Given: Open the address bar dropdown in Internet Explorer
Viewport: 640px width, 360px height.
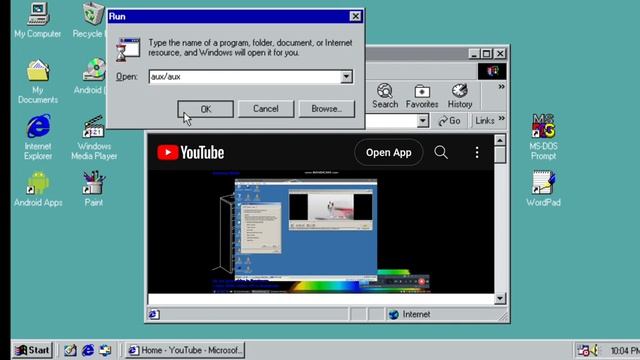Looking at the screenshot, I should [x=423, y=121].
